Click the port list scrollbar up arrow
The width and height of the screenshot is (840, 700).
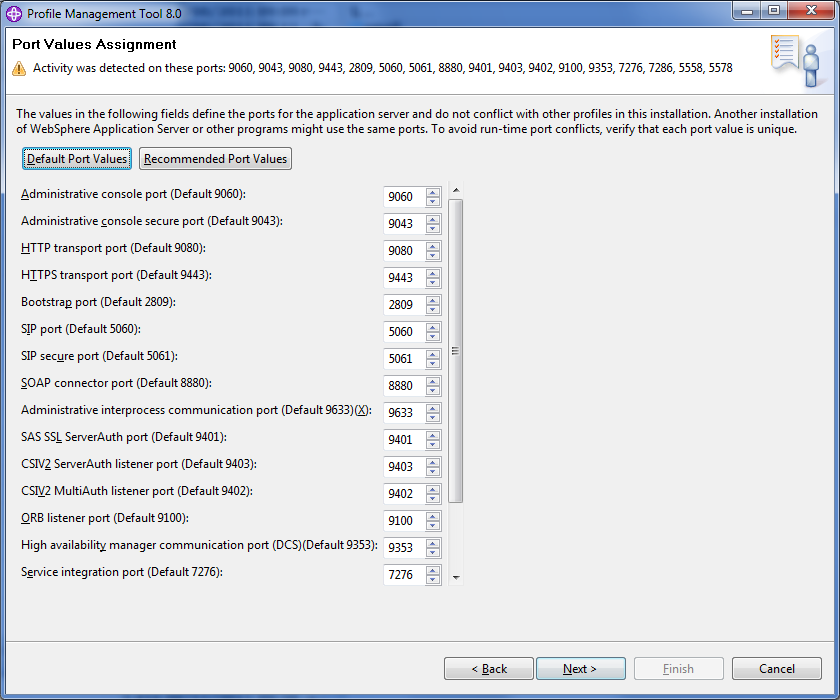[456, 190]
